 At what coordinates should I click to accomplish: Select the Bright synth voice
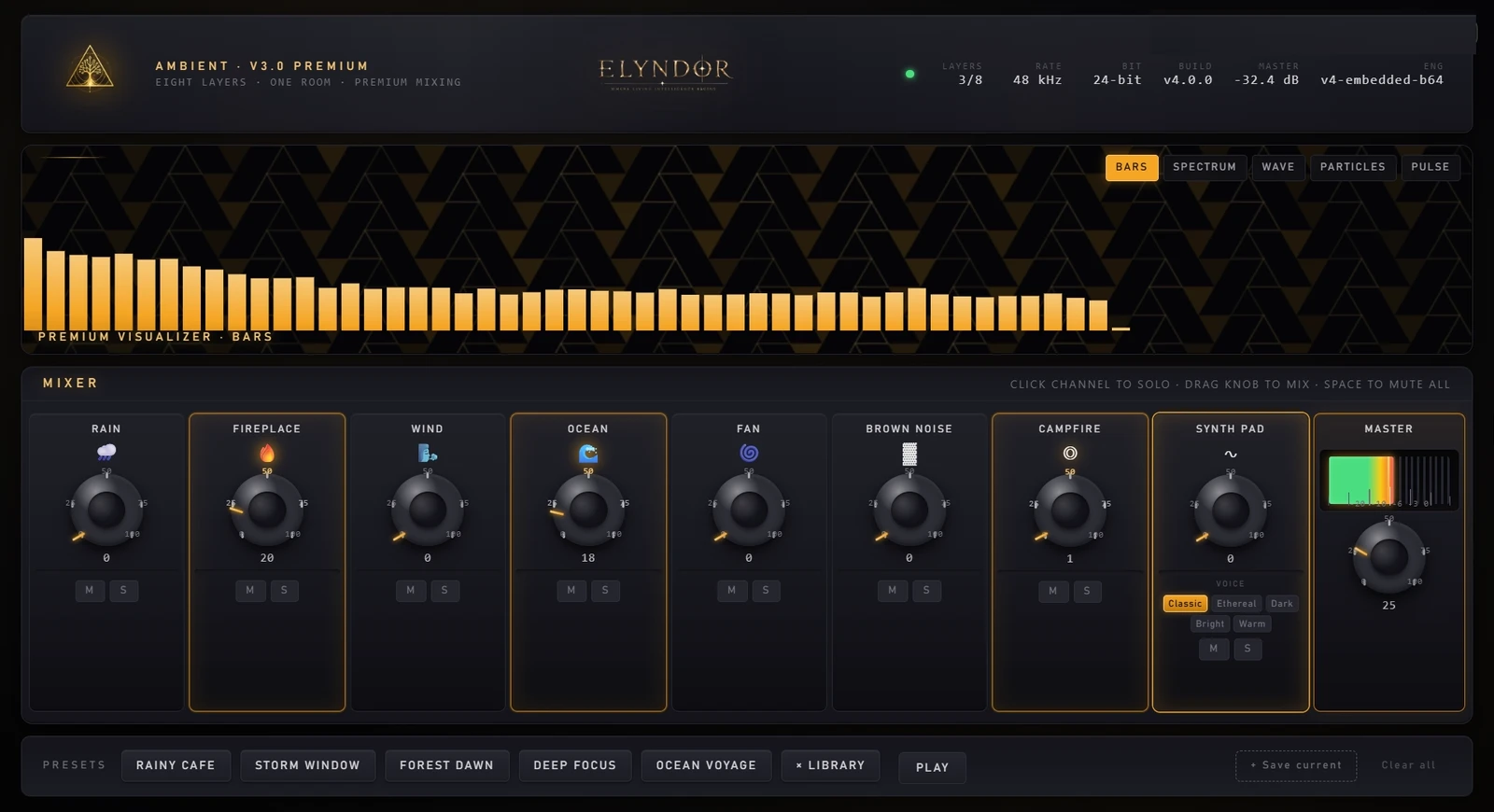pos(1210,624)
